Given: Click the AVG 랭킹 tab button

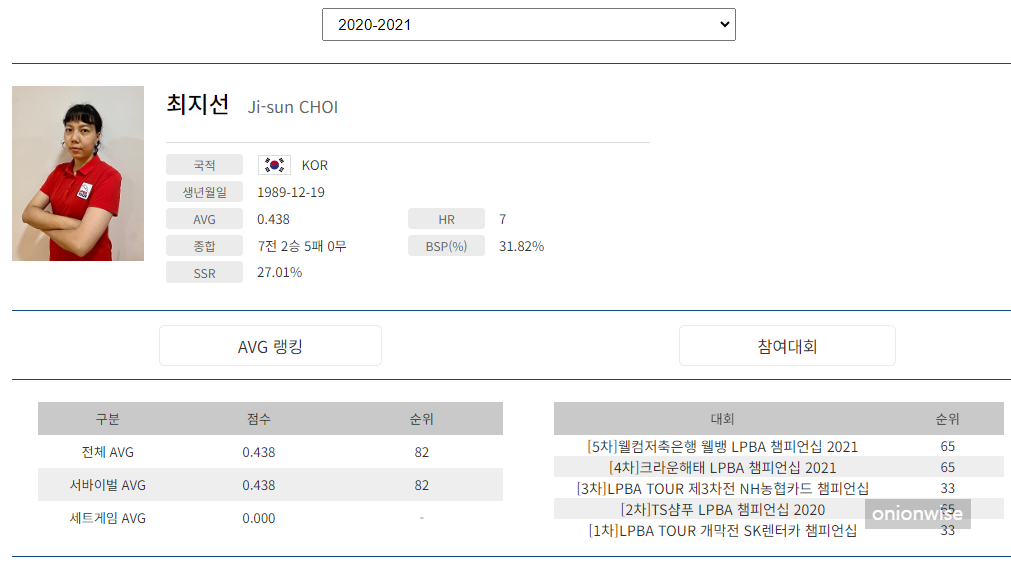Looking at the screenshot, I should click(x=270, y=346).
